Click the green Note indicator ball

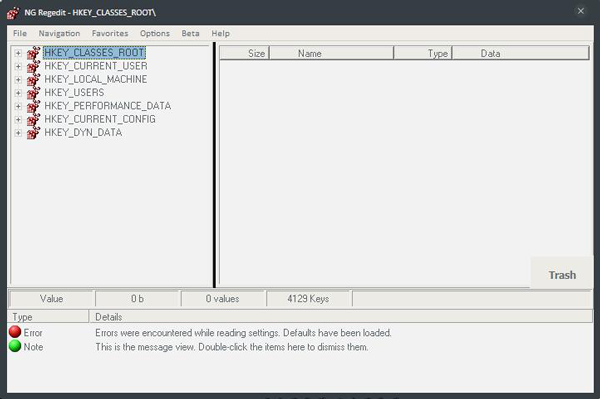point(15,346)
